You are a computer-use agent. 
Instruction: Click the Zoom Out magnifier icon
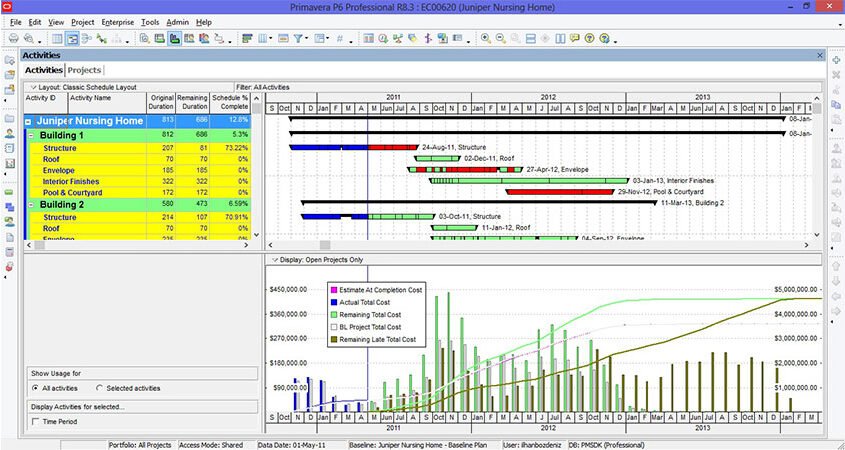(501, 38)
